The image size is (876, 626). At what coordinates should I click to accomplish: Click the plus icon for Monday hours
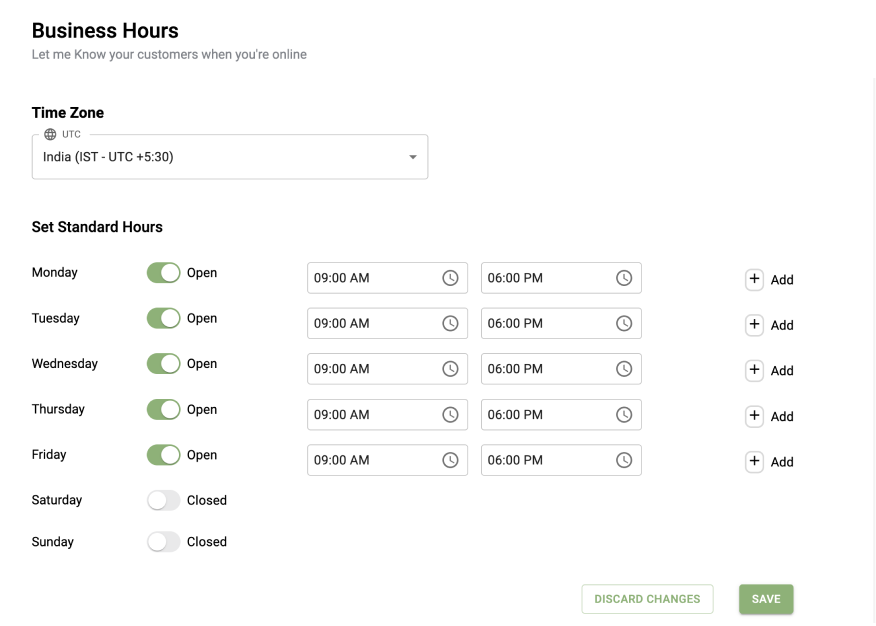pos(754,279)
